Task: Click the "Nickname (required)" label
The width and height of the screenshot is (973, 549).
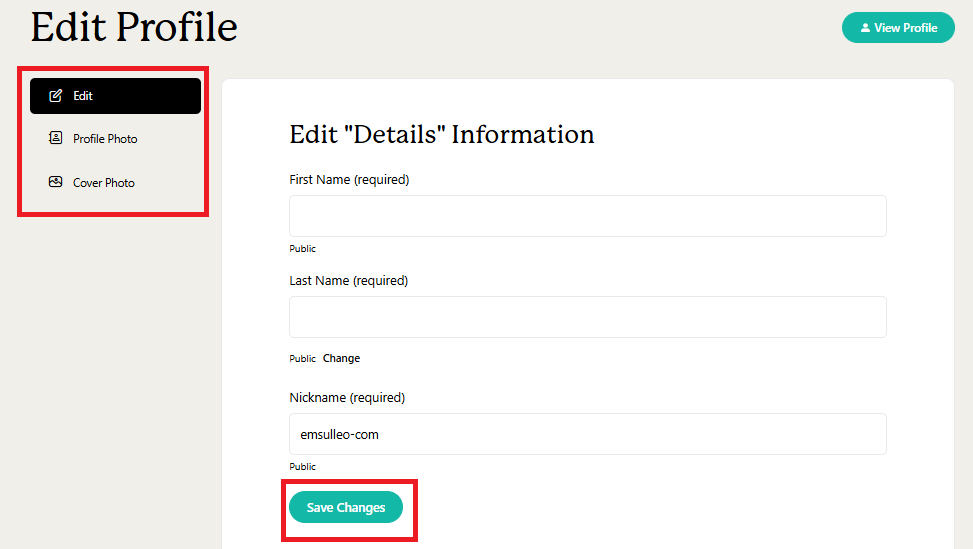Action: click(x=347, y=398)
